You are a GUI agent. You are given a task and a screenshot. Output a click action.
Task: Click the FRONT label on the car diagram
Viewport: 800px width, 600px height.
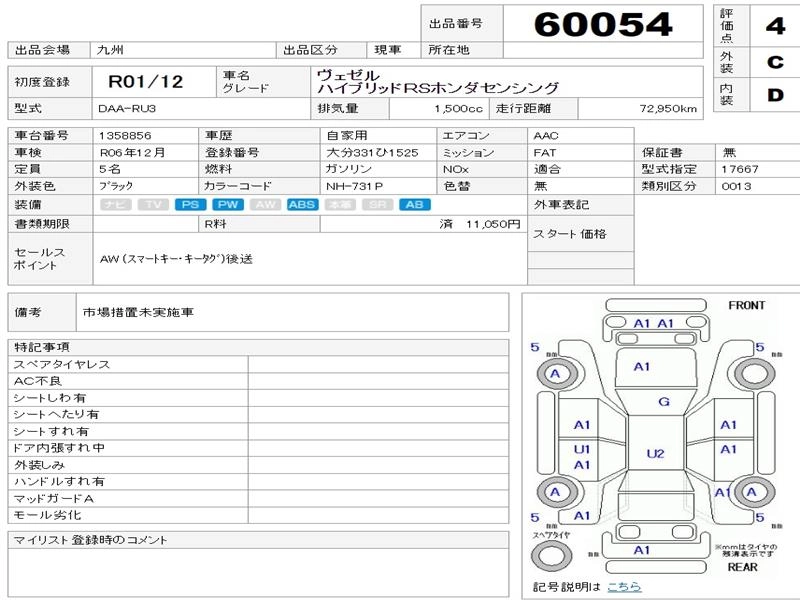click(747, 306)
